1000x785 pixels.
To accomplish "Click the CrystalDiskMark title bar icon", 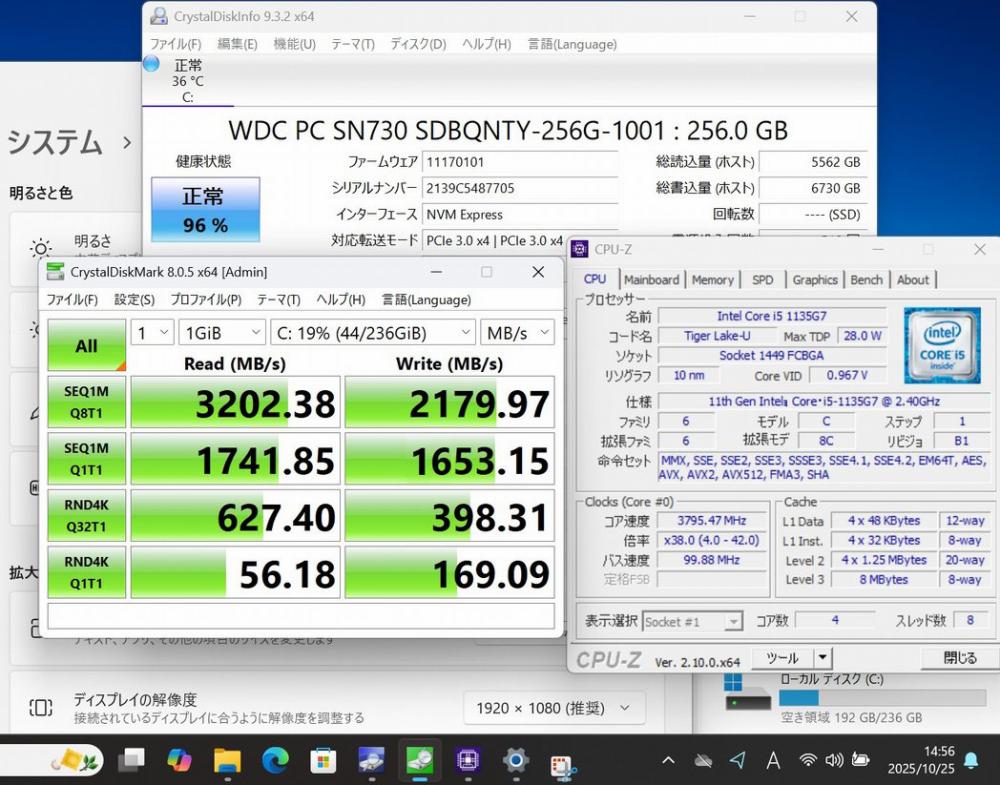I will pyautogui.click(x=55, y=272).
